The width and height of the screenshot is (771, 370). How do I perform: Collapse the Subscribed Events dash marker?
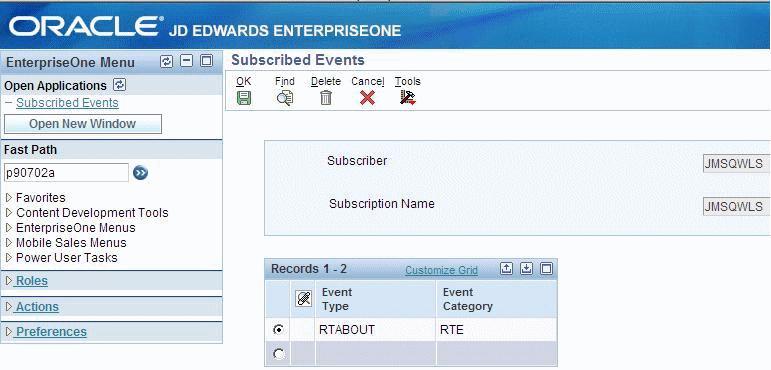click(8, 103)
